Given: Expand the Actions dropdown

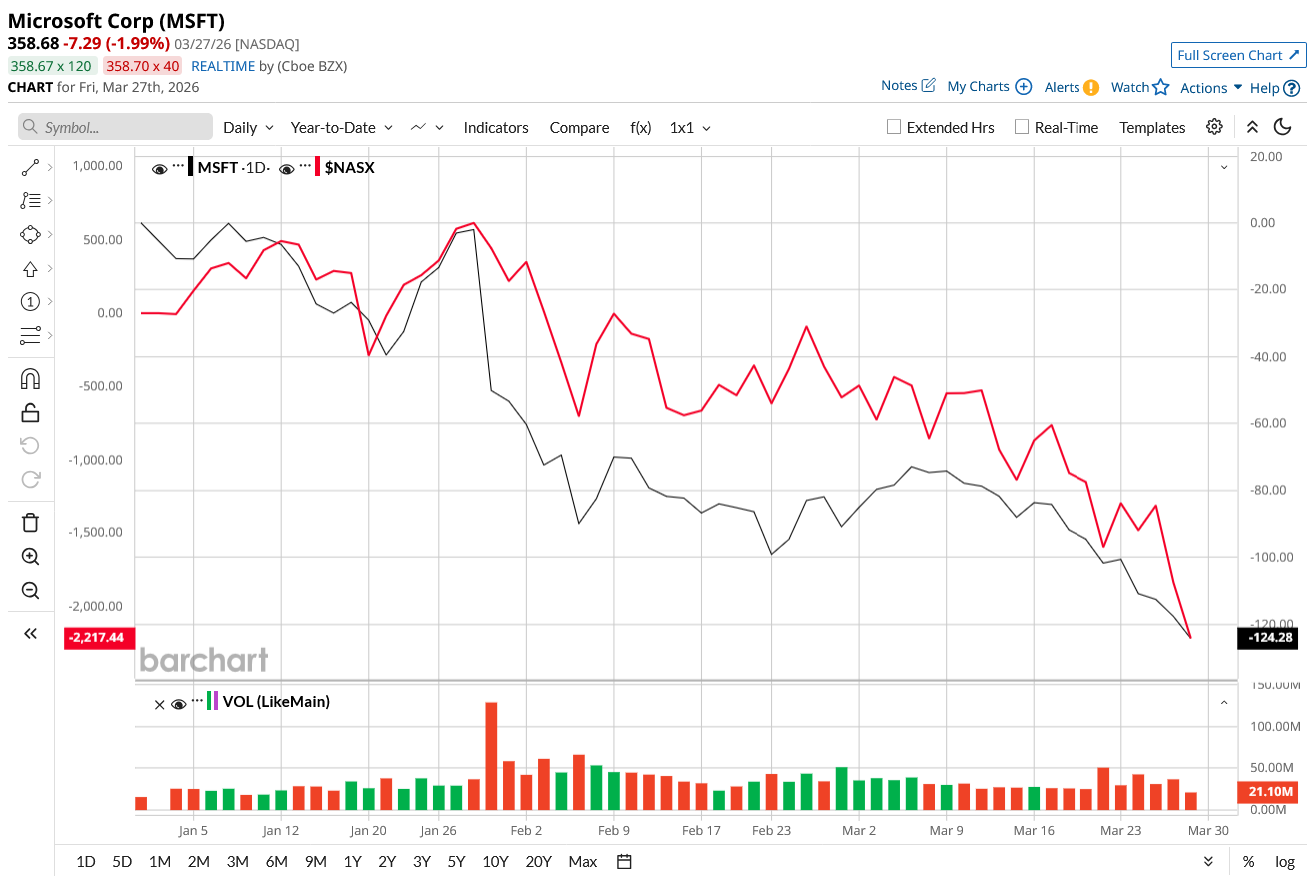Looking at the screenshot, I should pos(1211,87).
